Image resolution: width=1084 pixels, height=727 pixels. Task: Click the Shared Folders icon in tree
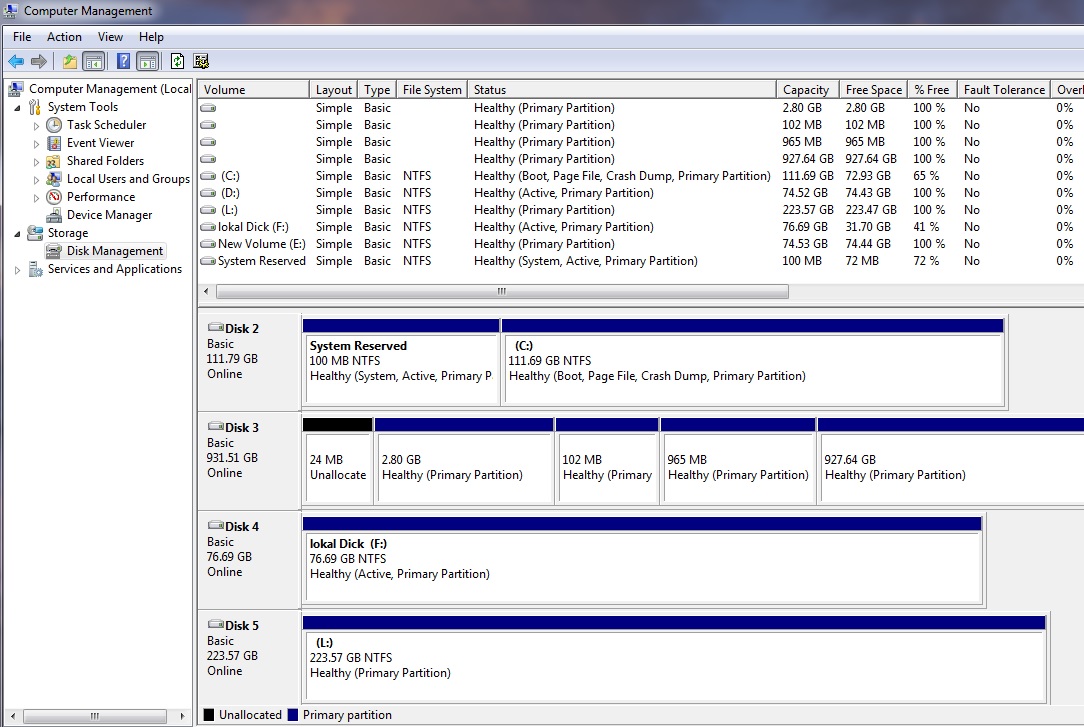tap(54, 161)
